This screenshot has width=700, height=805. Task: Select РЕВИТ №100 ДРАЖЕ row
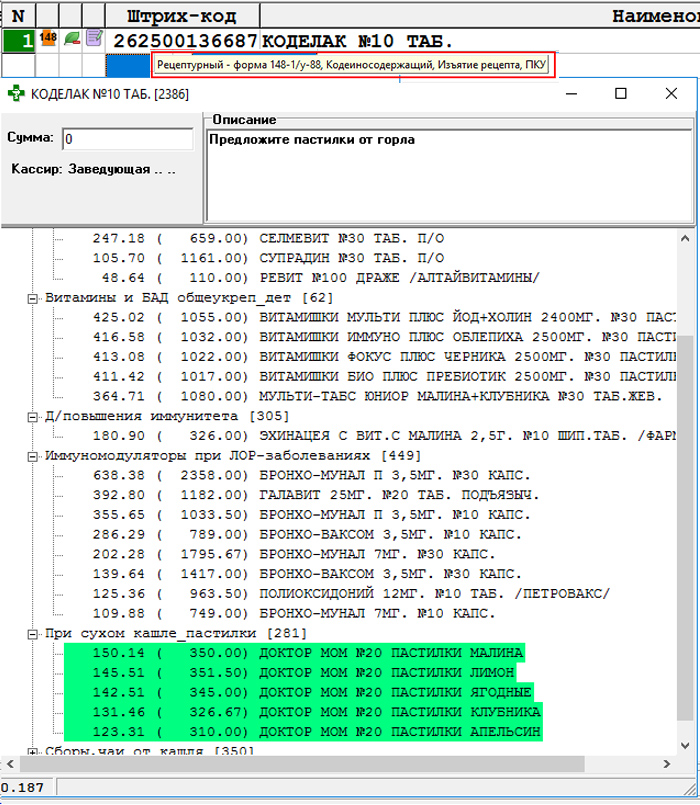(316, 278)
